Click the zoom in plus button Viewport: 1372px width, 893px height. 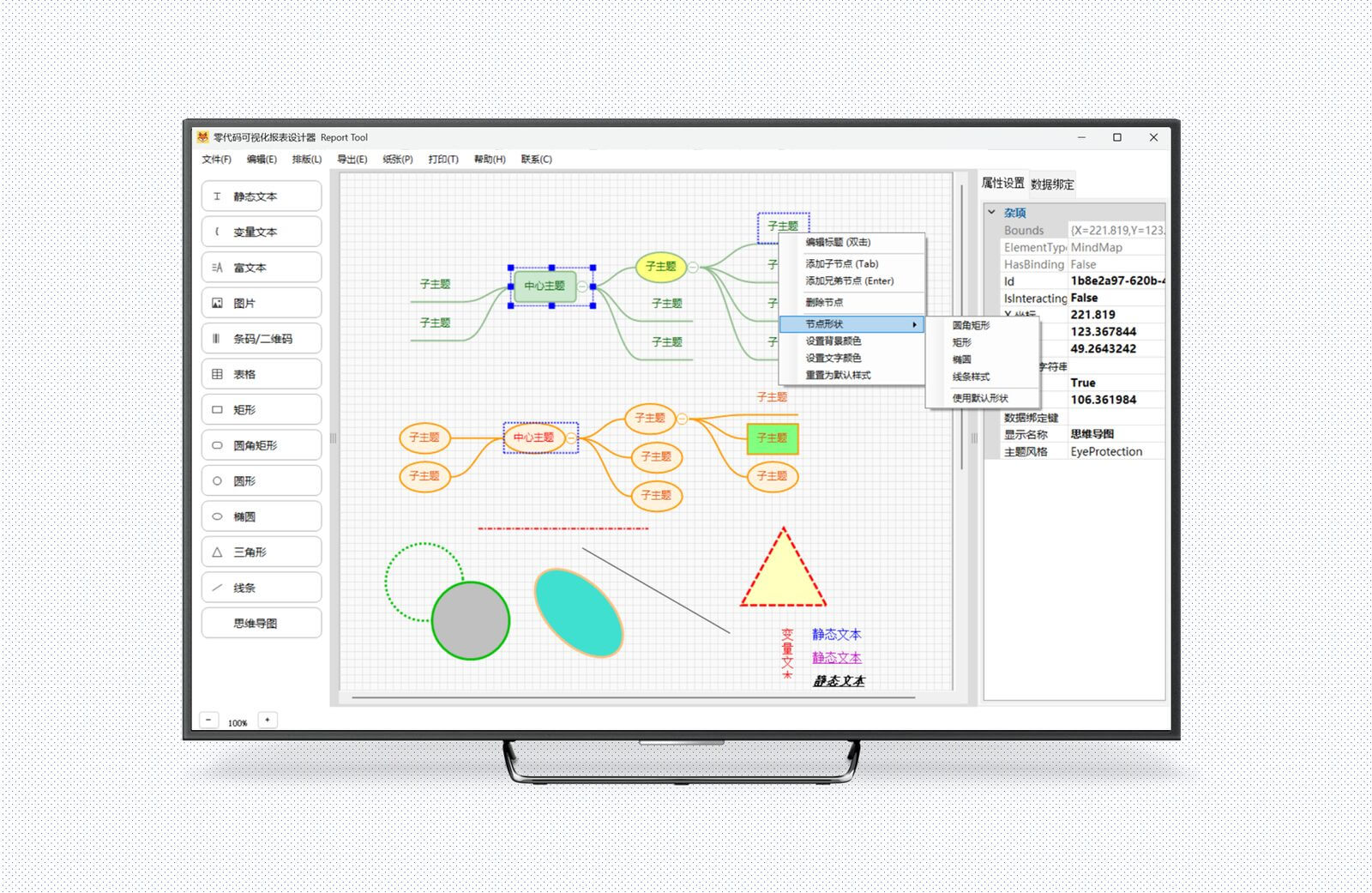268,721
